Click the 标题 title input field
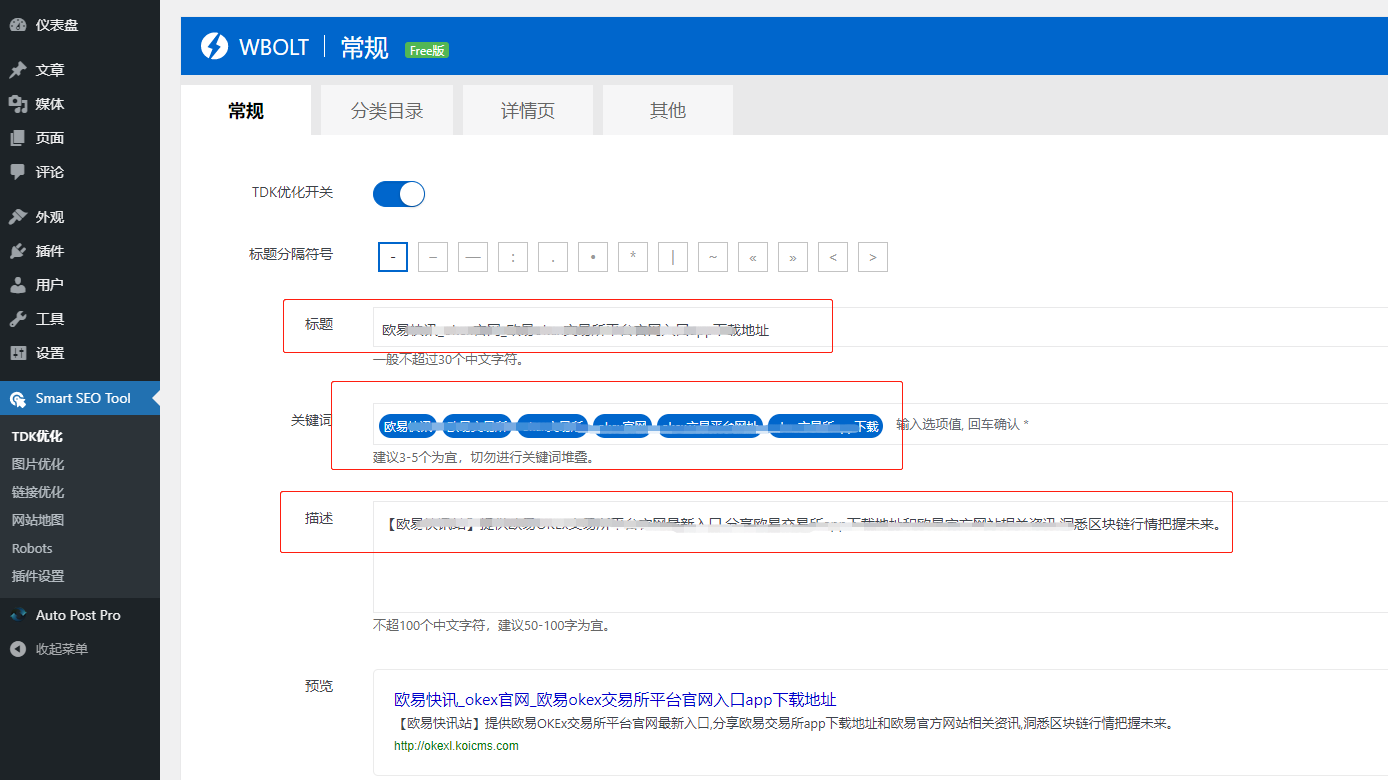The height and width of the screenshot is (780, 1388). pyautogui.click(x=880, y=328)
